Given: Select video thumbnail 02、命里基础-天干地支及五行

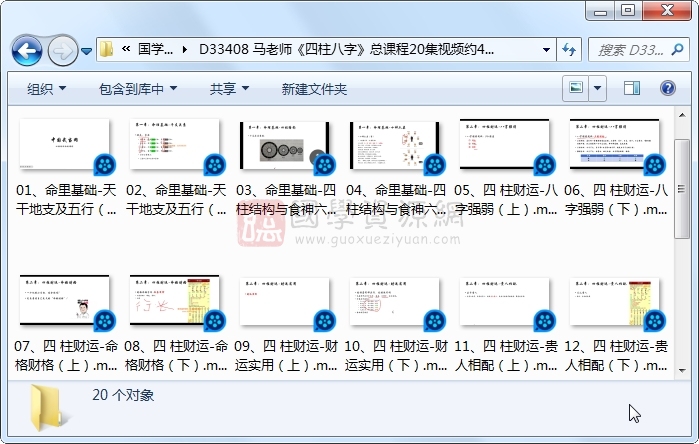Looking at the screenshot, I should coord(176,146).
